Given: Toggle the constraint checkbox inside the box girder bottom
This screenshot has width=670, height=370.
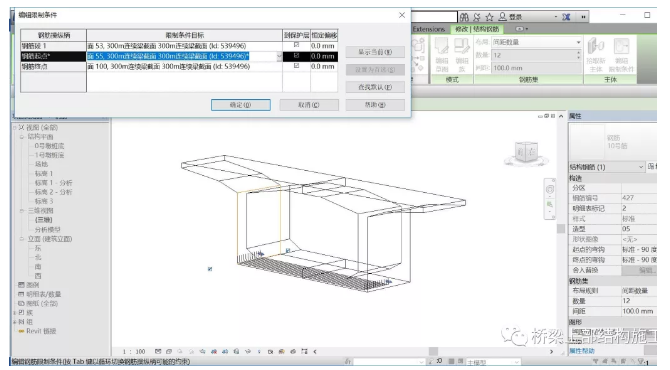Looking at the screenshot, I should (288, 250).
